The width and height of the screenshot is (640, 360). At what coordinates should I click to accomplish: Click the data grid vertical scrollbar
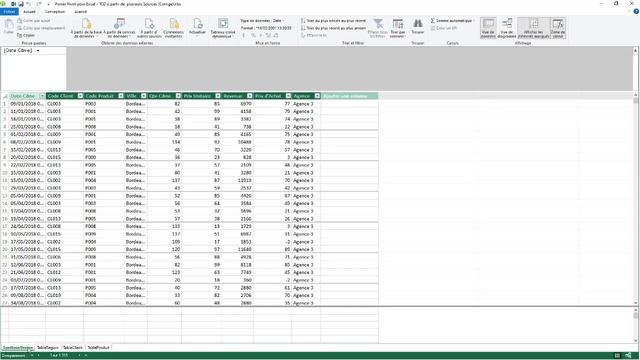click(x=636, y=200)
